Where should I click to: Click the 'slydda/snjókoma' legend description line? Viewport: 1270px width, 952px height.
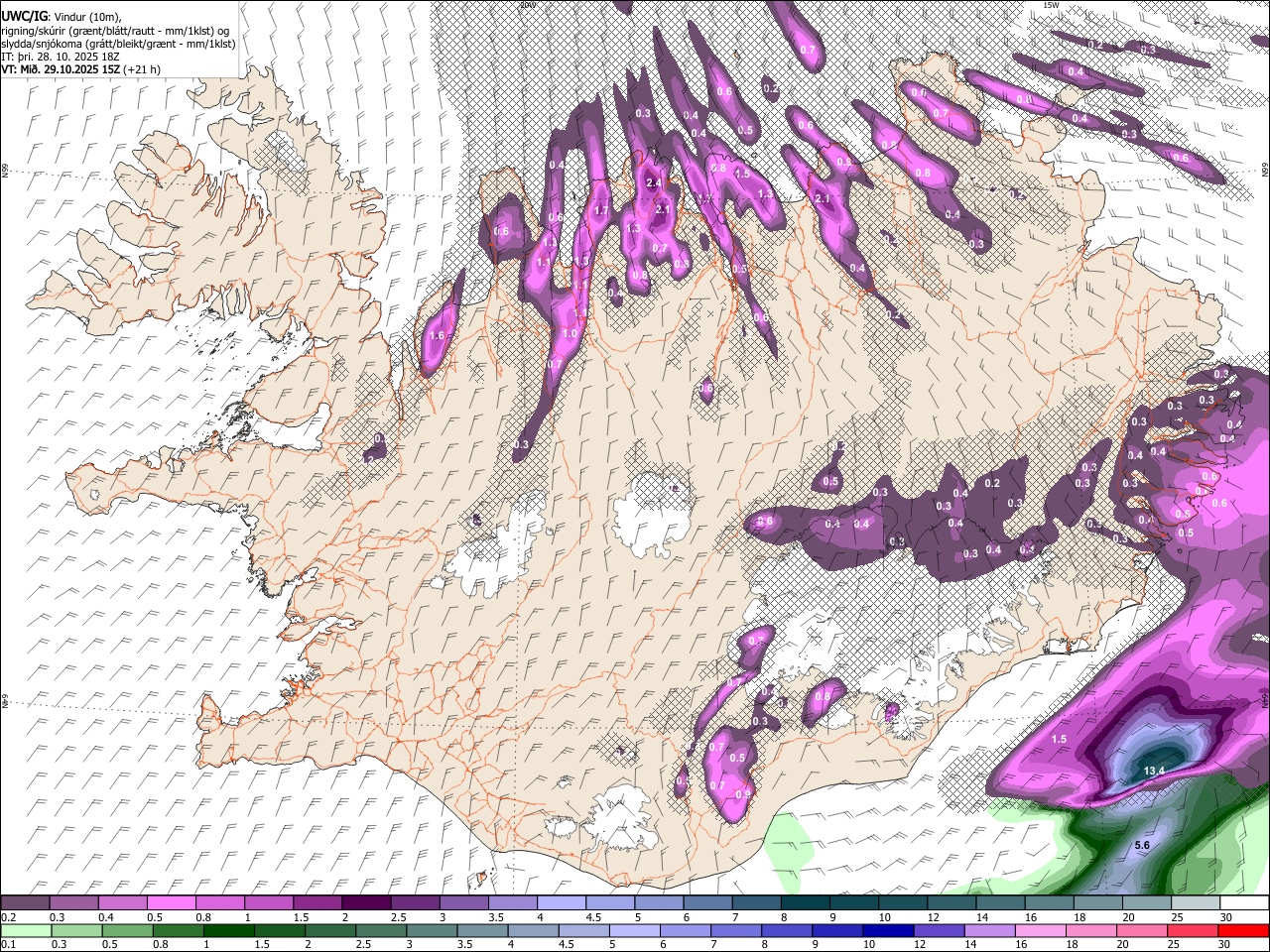pyautogui.click(x=118, y=44)
